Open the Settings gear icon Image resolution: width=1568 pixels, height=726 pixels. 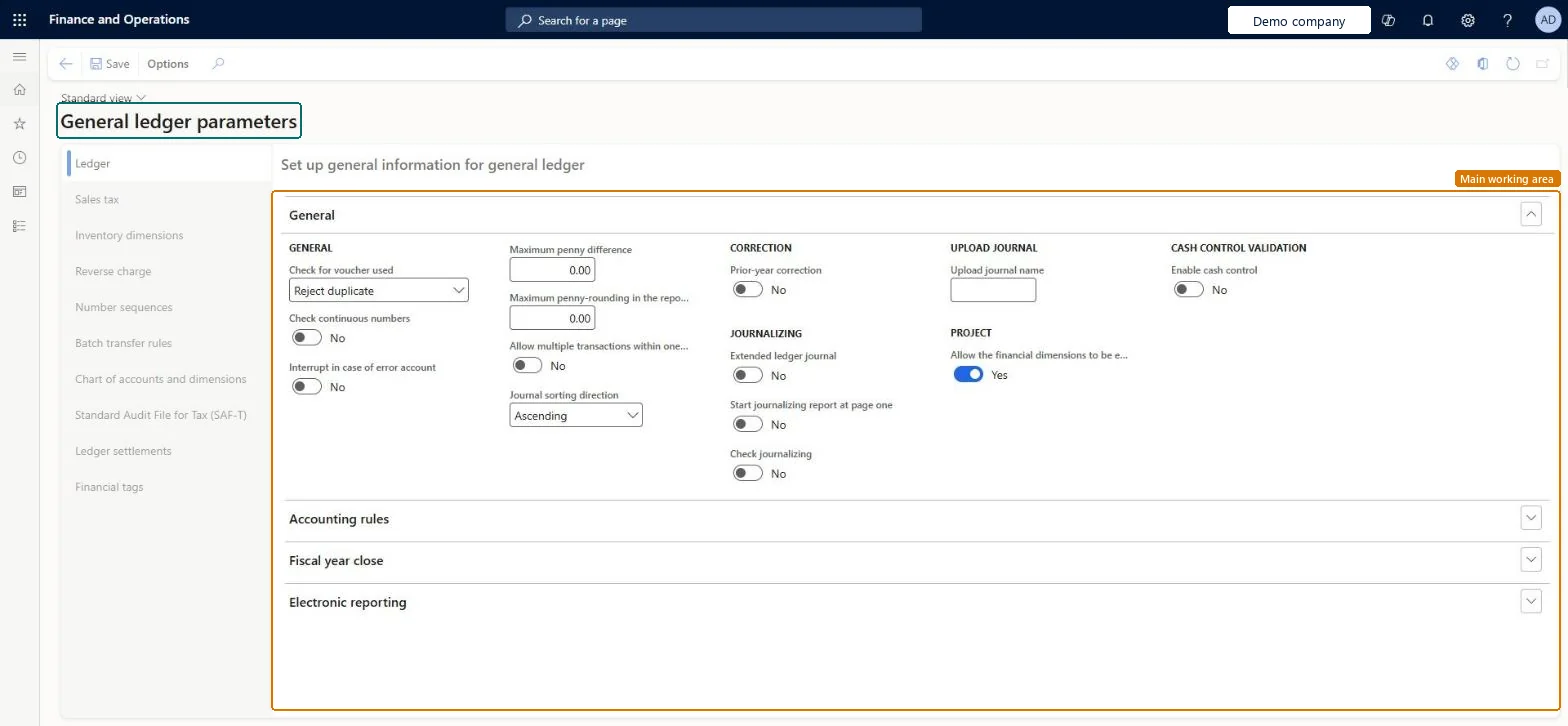[1468, 20]
